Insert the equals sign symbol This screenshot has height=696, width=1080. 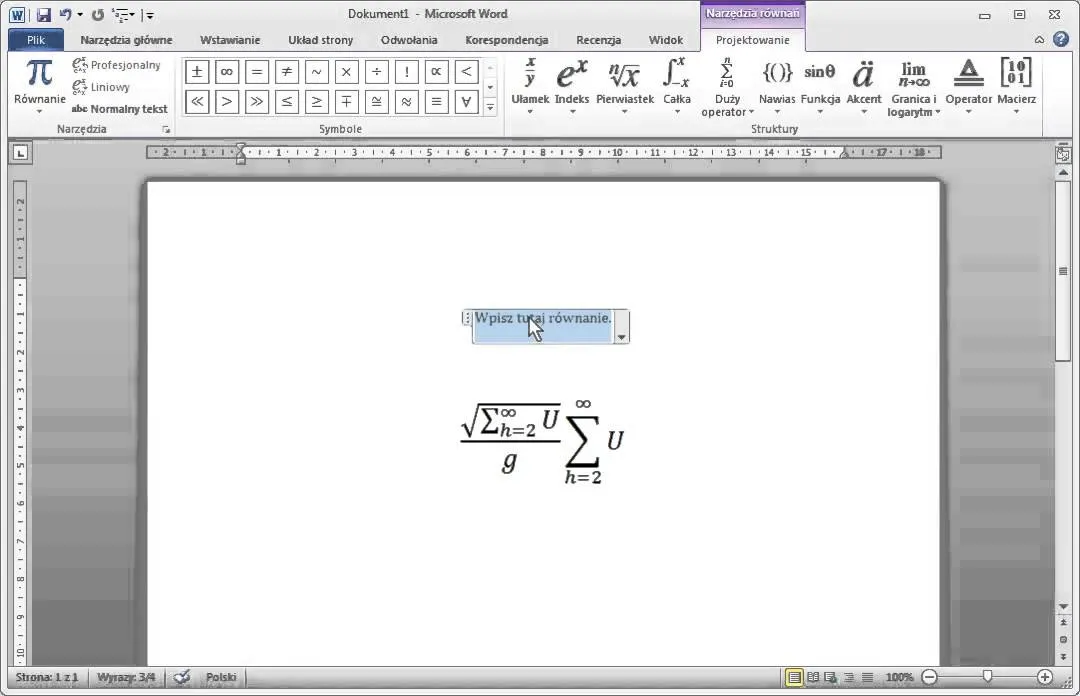(x=256, y=71)
